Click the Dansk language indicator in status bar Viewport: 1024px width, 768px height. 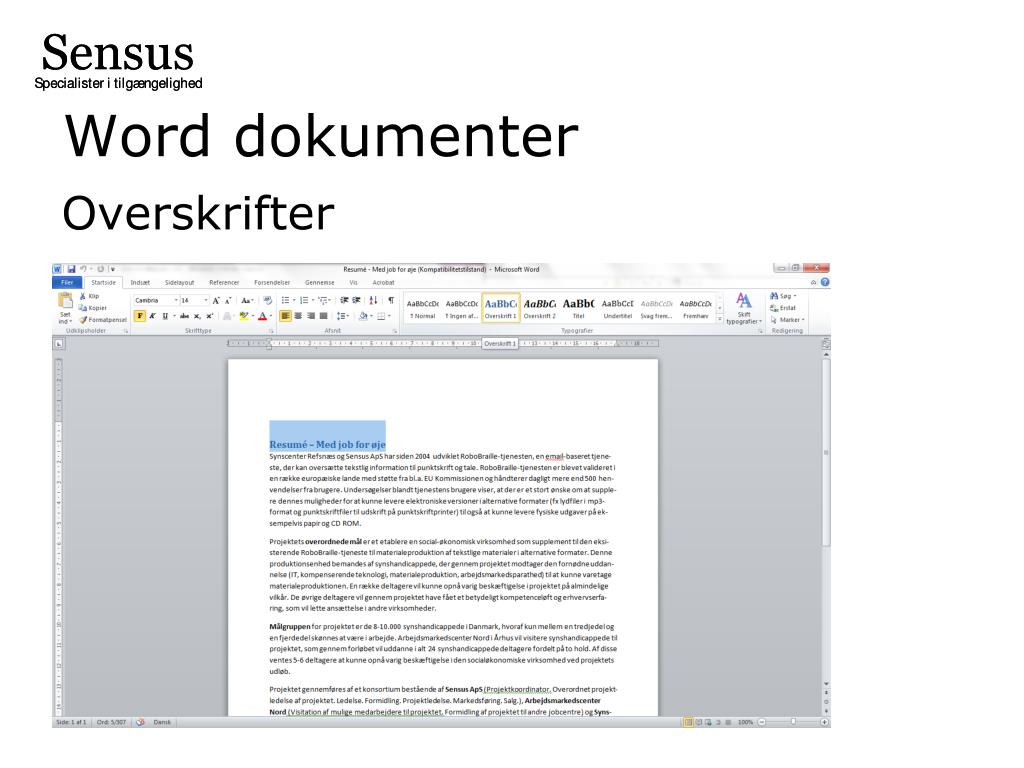(162, 722)
